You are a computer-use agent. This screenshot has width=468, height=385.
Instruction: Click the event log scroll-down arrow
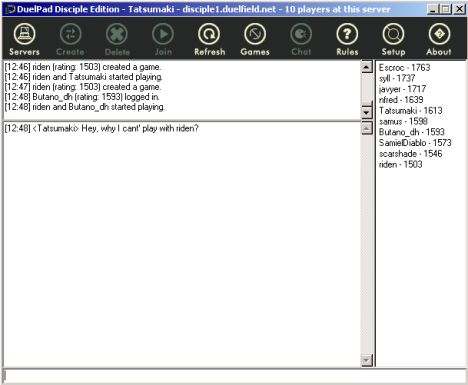(x=367, y=113)
